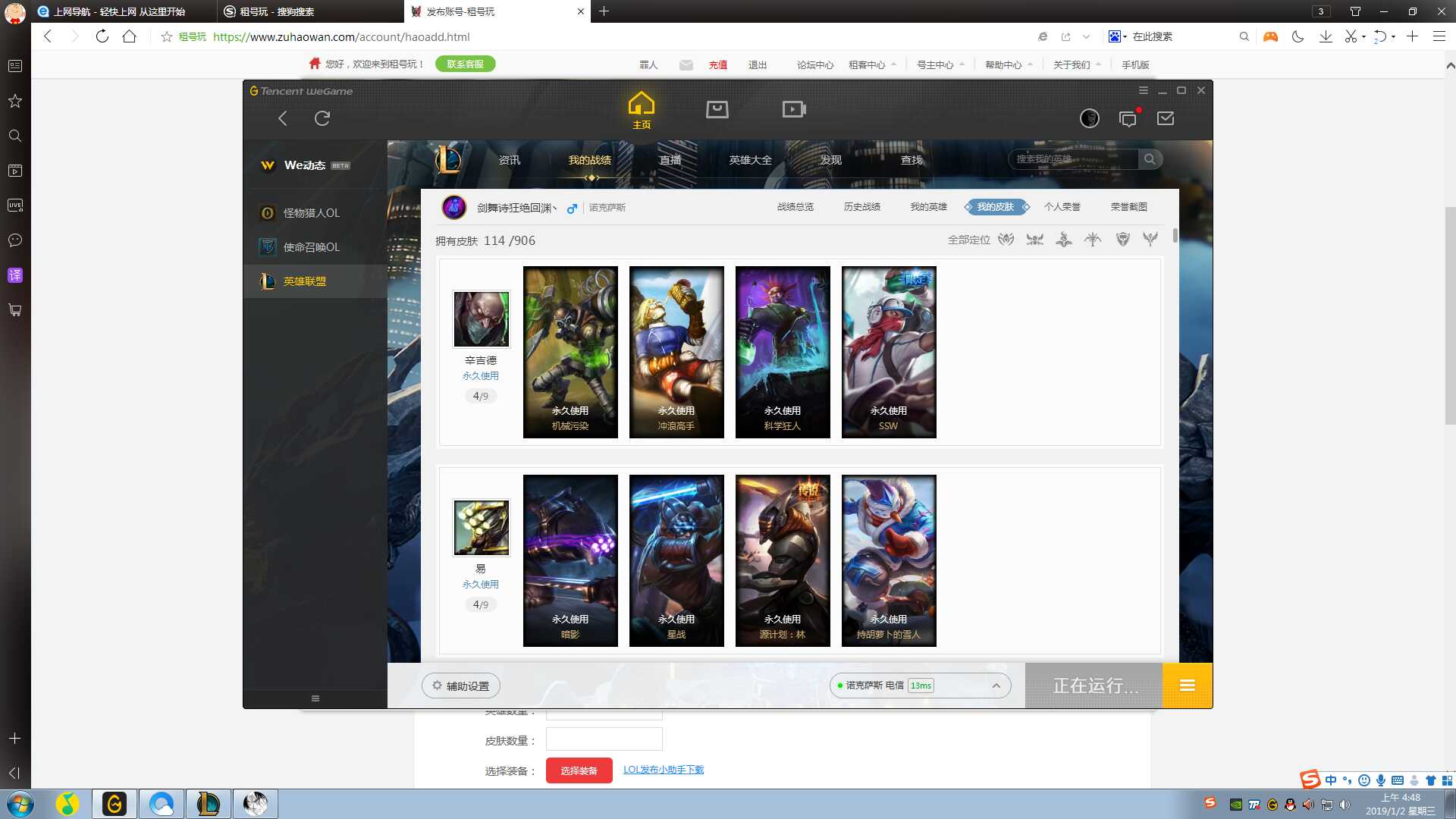Click the 充值 link
The width and height of the screenshot is (1456, 819).
pos(718,64)
